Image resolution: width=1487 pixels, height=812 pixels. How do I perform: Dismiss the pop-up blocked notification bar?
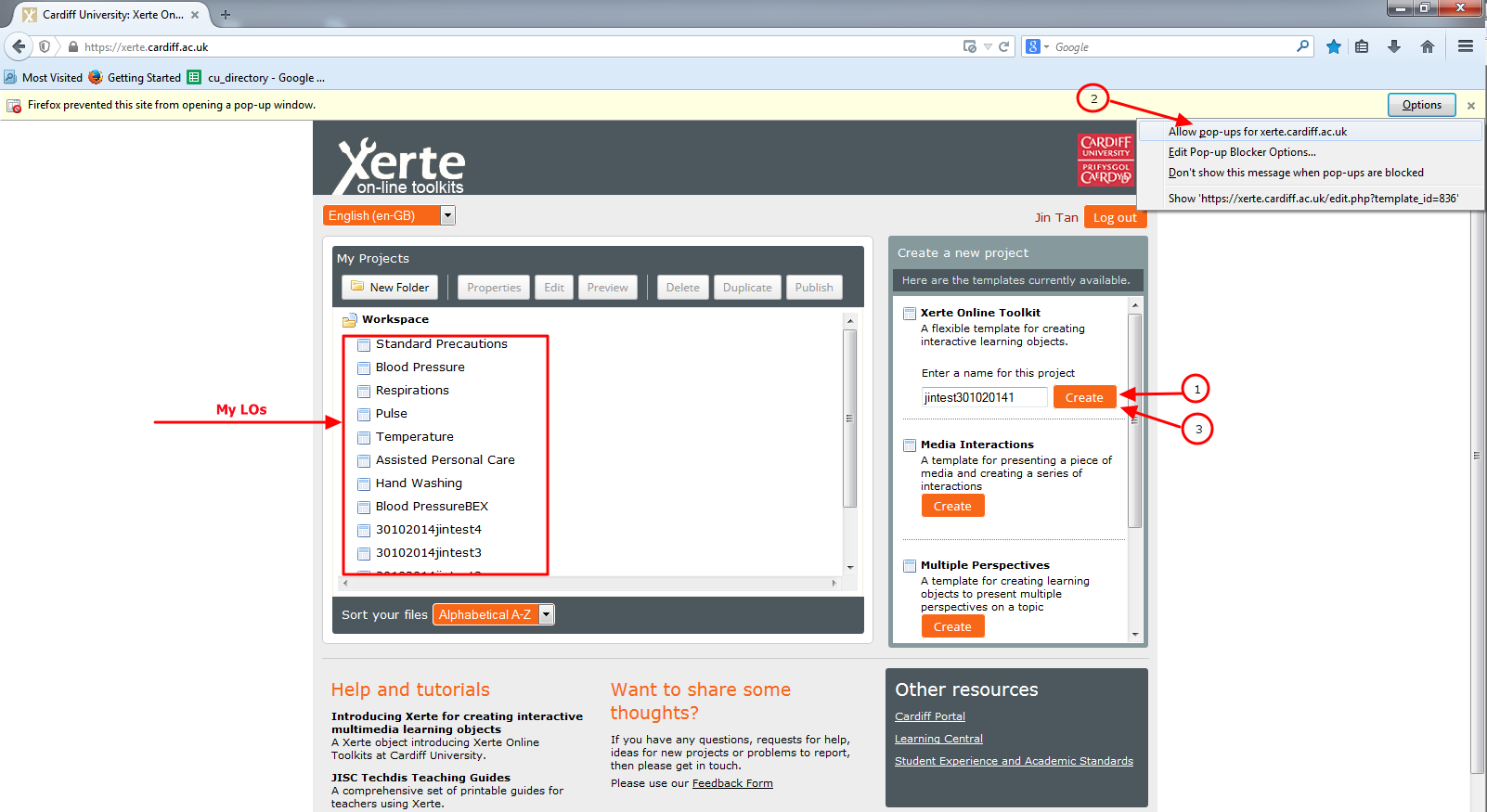pyautogui.click(x=1471, y=106)
